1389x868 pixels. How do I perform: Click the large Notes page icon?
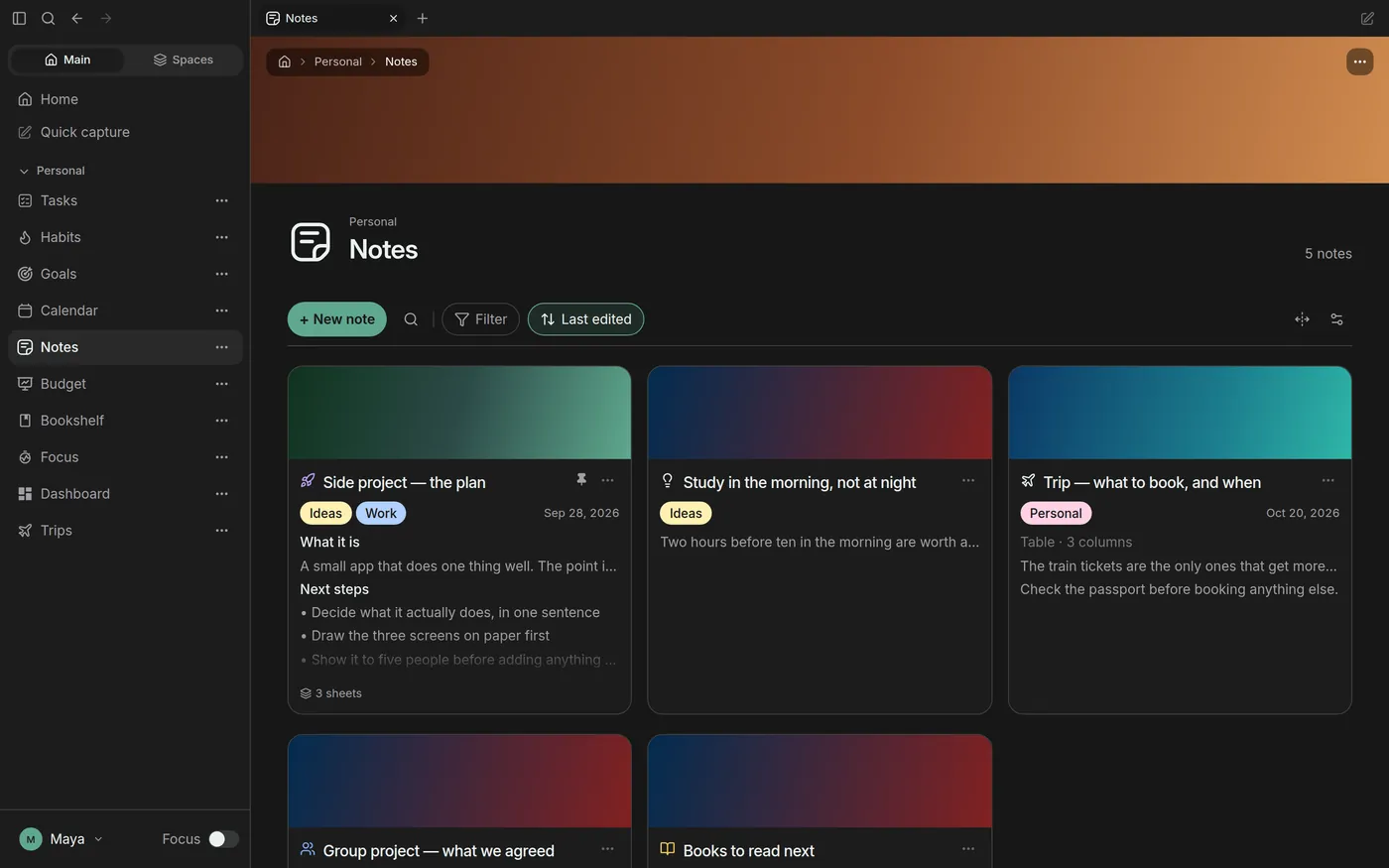coord(311,242)
